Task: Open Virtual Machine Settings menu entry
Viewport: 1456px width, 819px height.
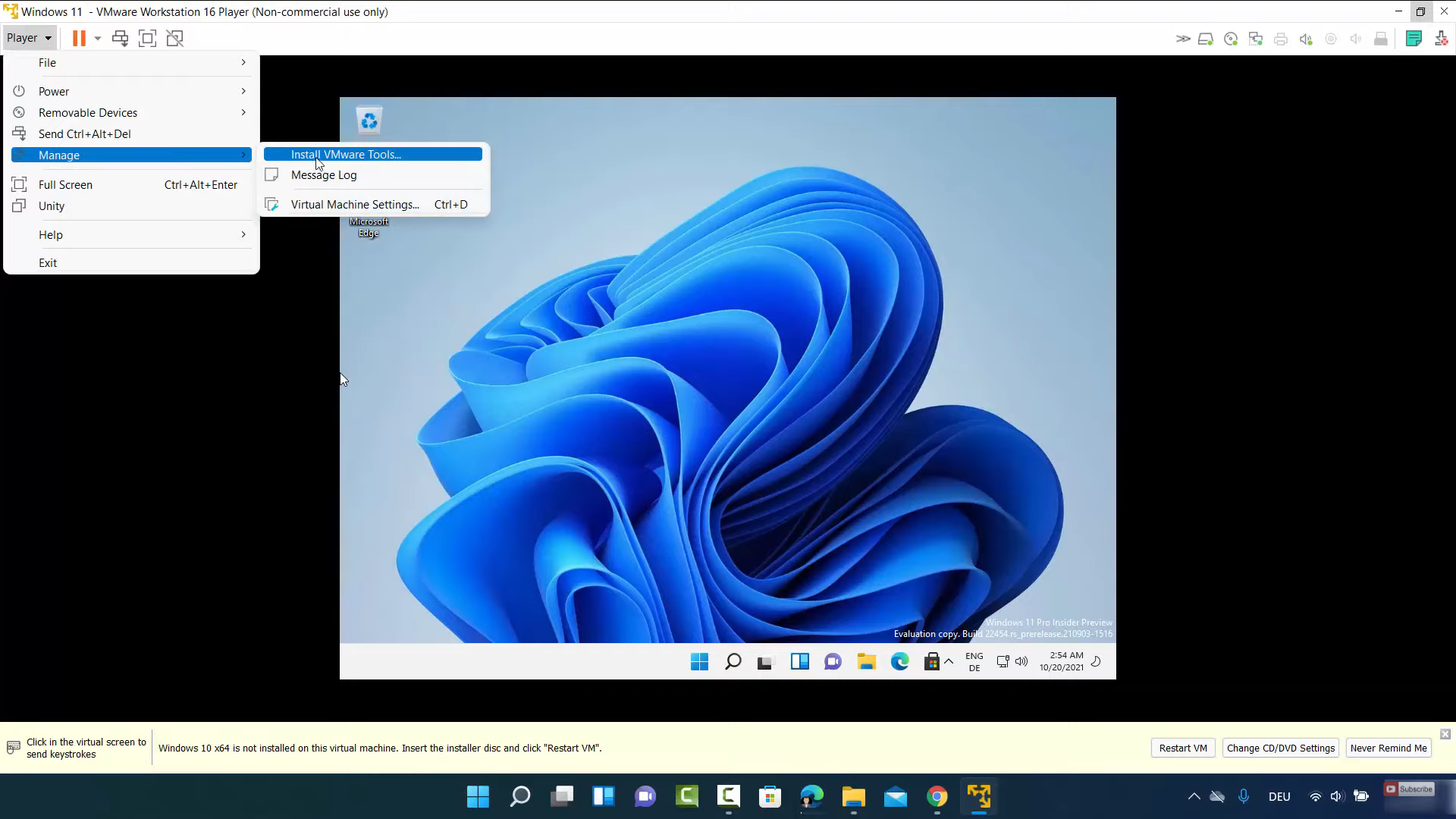Action: click(x=355, y=204)
